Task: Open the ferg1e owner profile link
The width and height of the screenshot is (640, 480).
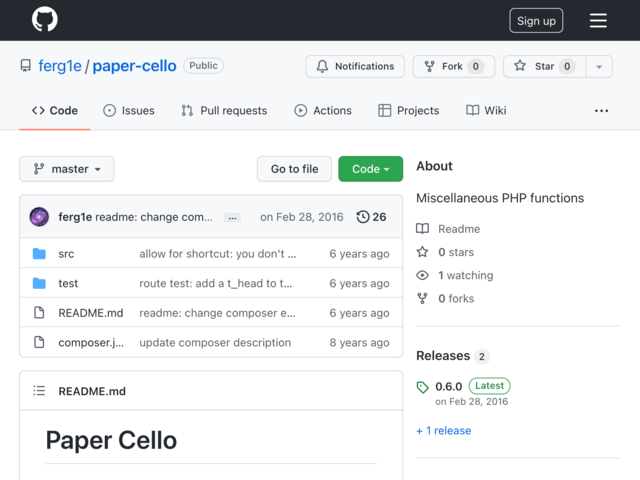Action: pos(60,66)
